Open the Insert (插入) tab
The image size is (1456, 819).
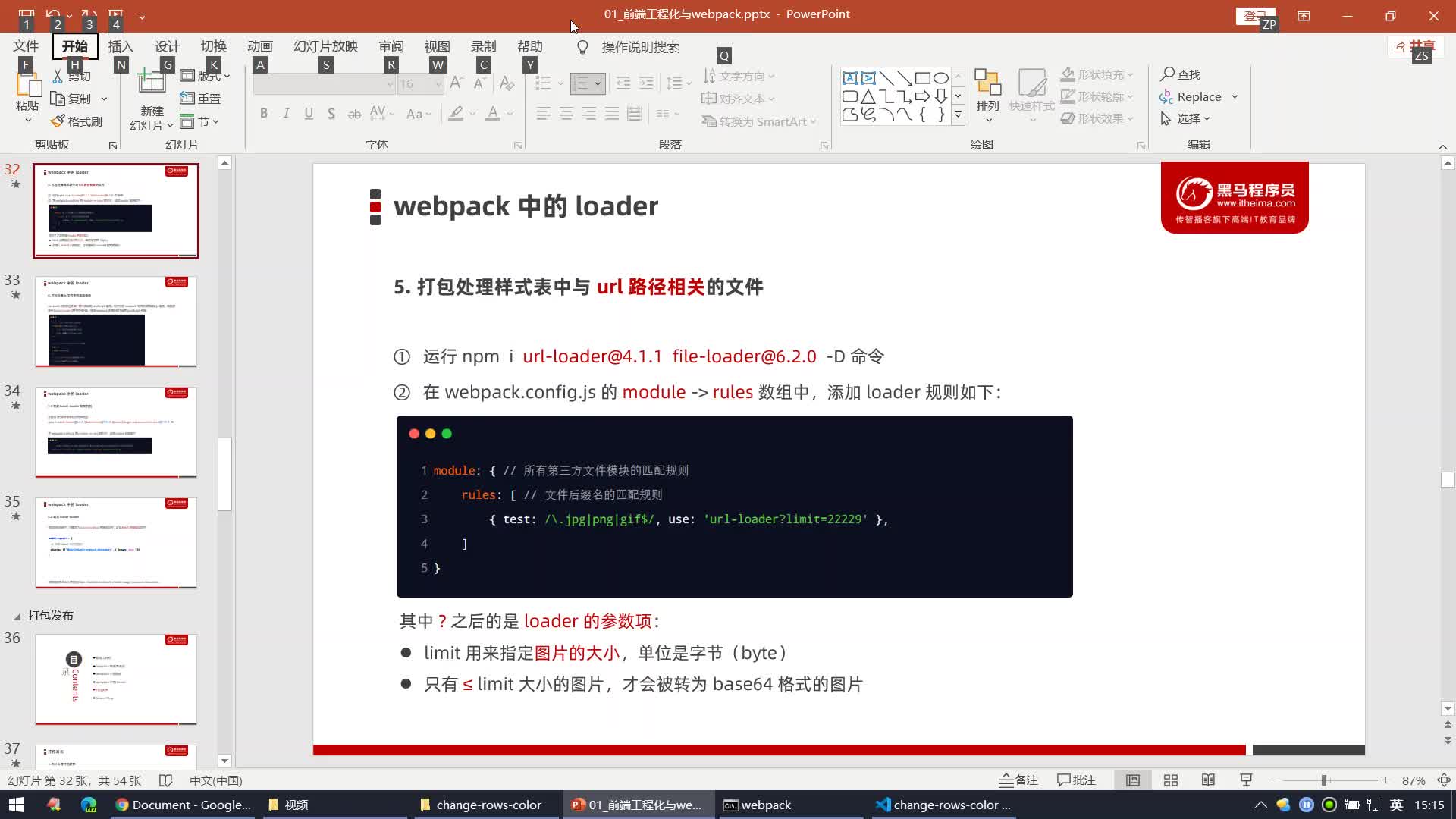point(121,46)
